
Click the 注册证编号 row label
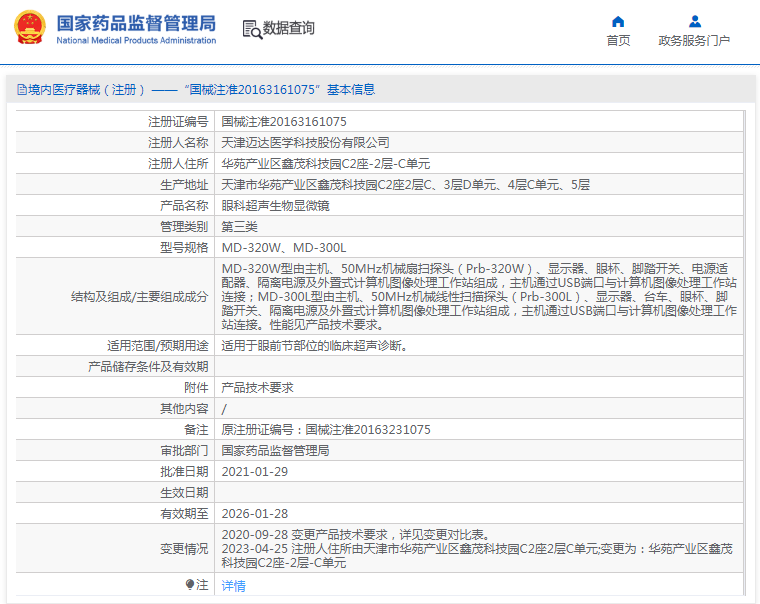(x=178, y=122)
